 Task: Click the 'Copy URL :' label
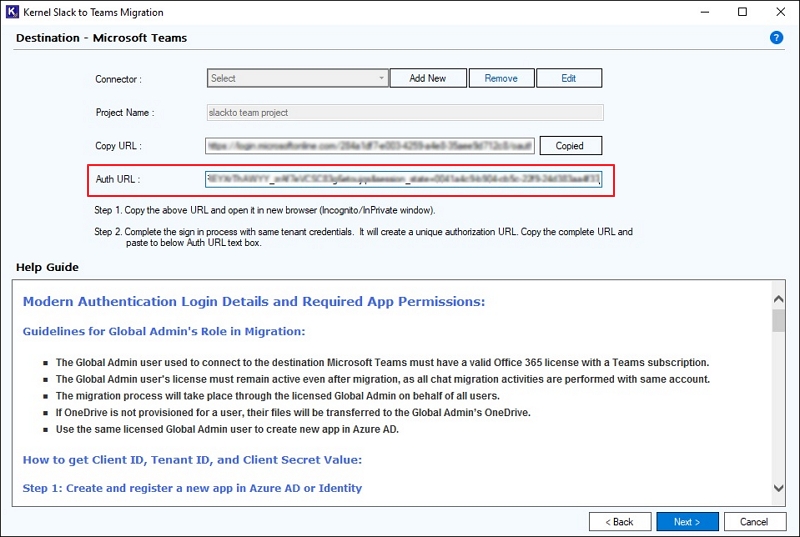click(118, 146)
